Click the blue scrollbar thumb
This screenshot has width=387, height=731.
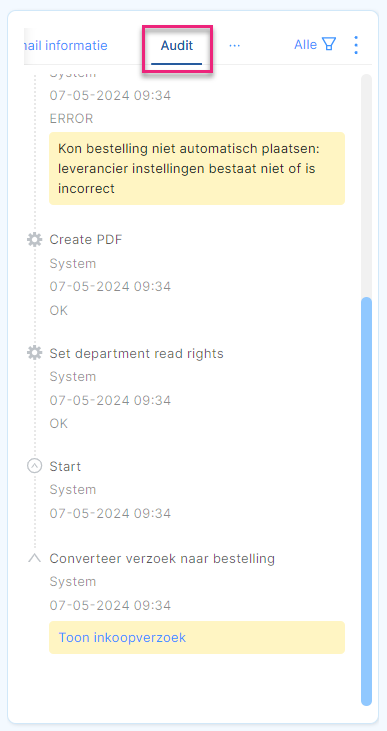[366, 501]
